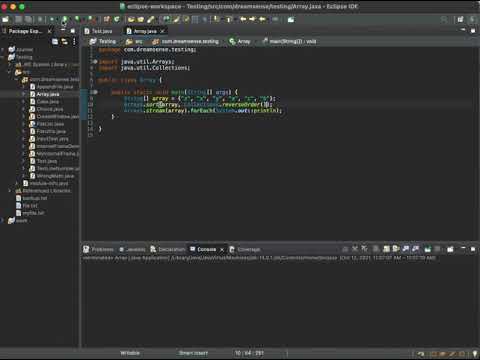This screenshot has height=360, width=480.
Task: Toggle Show Console on Standard Error
Action: click(415, 249)
